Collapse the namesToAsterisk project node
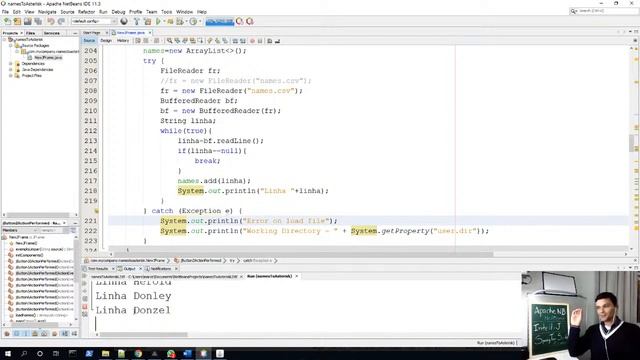 coord(5,40)
